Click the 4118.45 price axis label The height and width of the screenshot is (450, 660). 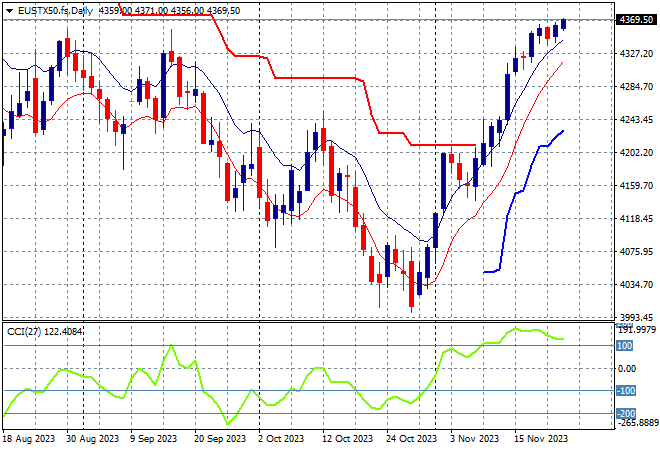point(636,218)
